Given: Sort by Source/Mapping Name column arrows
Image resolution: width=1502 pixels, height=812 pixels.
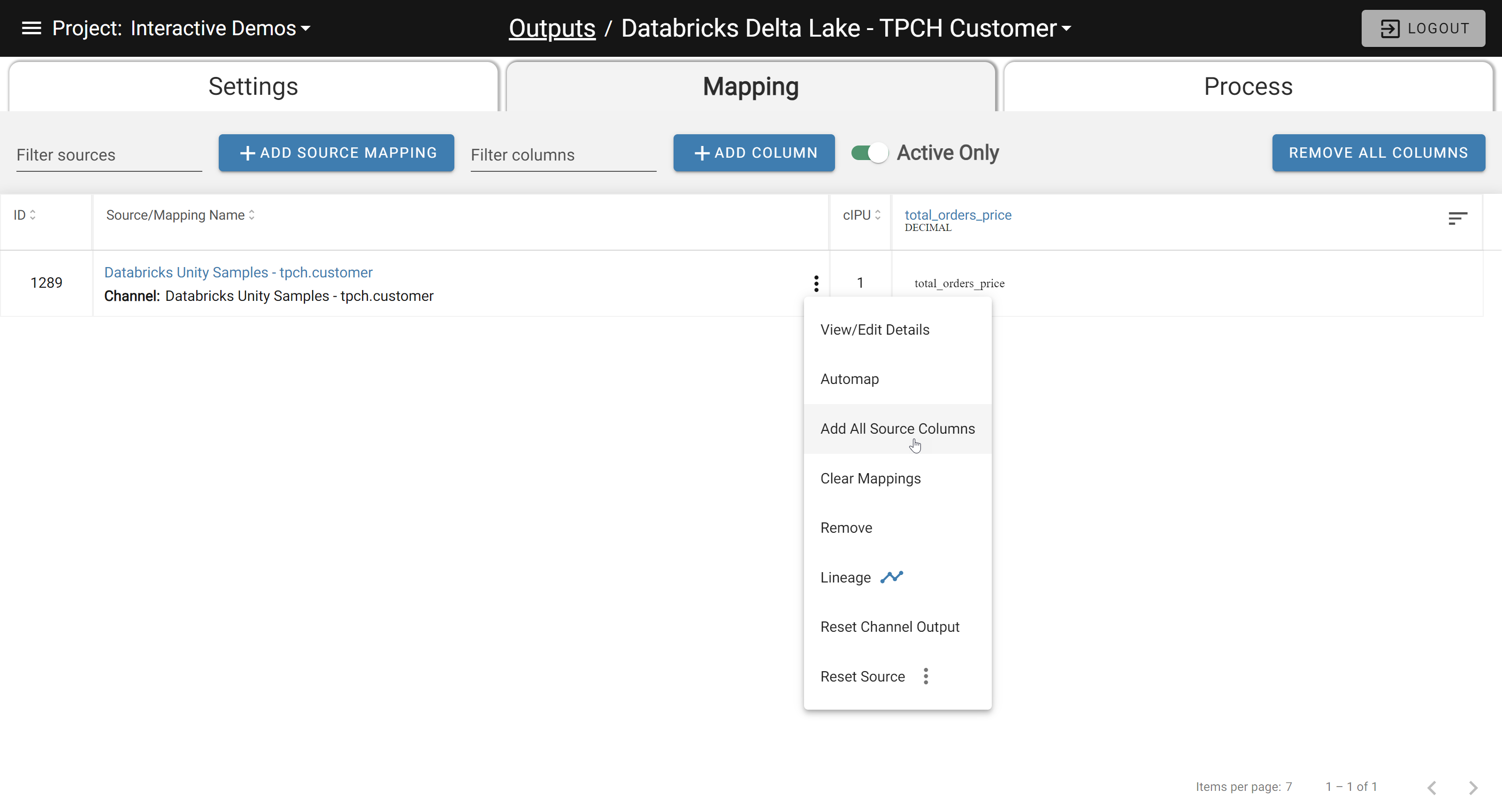Looking at the screenshot, I should [252, 215].
